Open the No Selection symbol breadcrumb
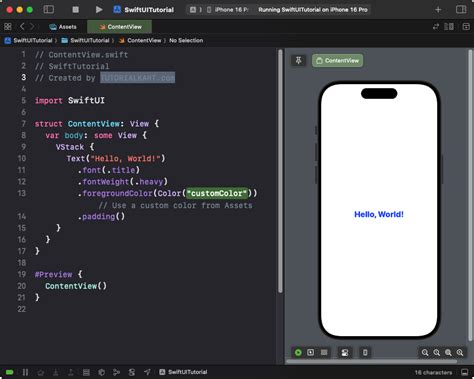 [186, 41]
